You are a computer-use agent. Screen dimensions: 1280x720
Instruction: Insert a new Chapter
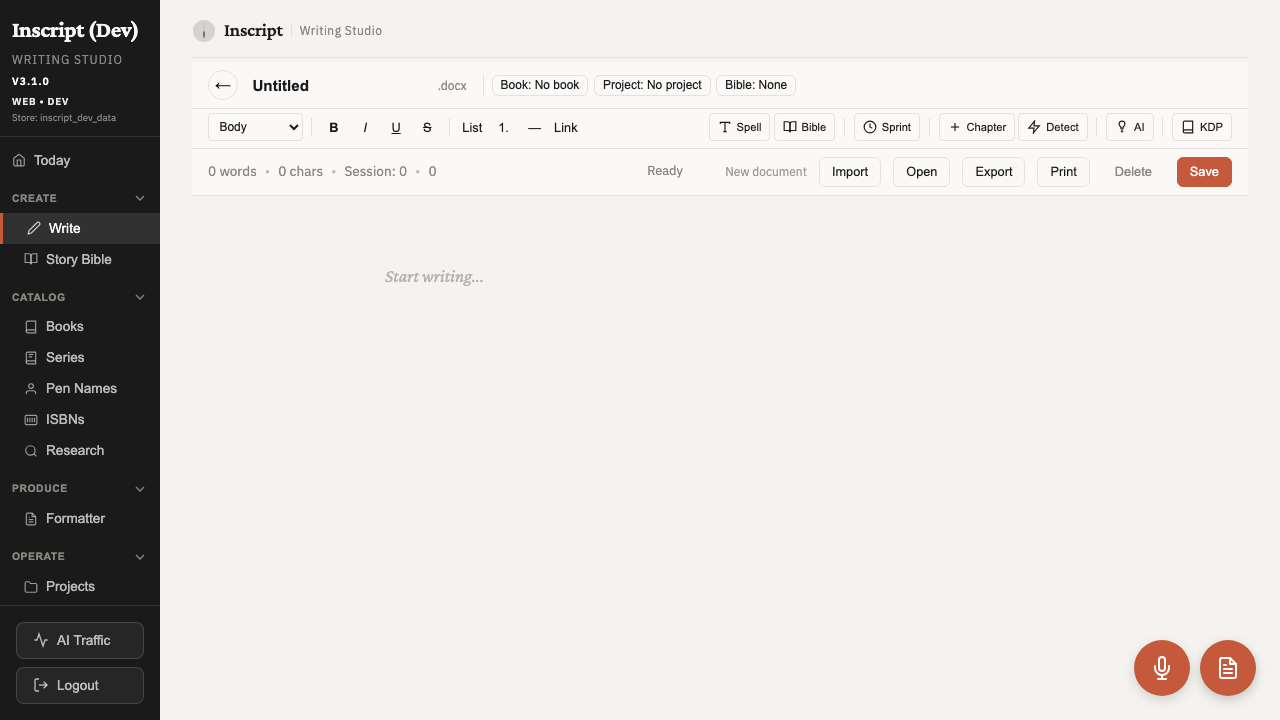[x=976, y=127]
